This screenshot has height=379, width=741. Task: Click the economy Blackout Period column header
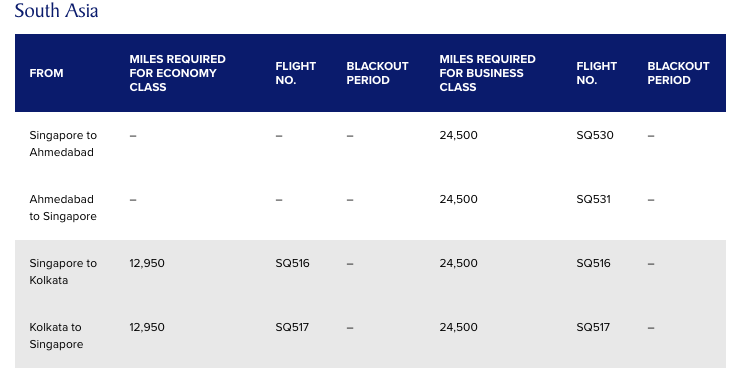[x=377, y=73]
